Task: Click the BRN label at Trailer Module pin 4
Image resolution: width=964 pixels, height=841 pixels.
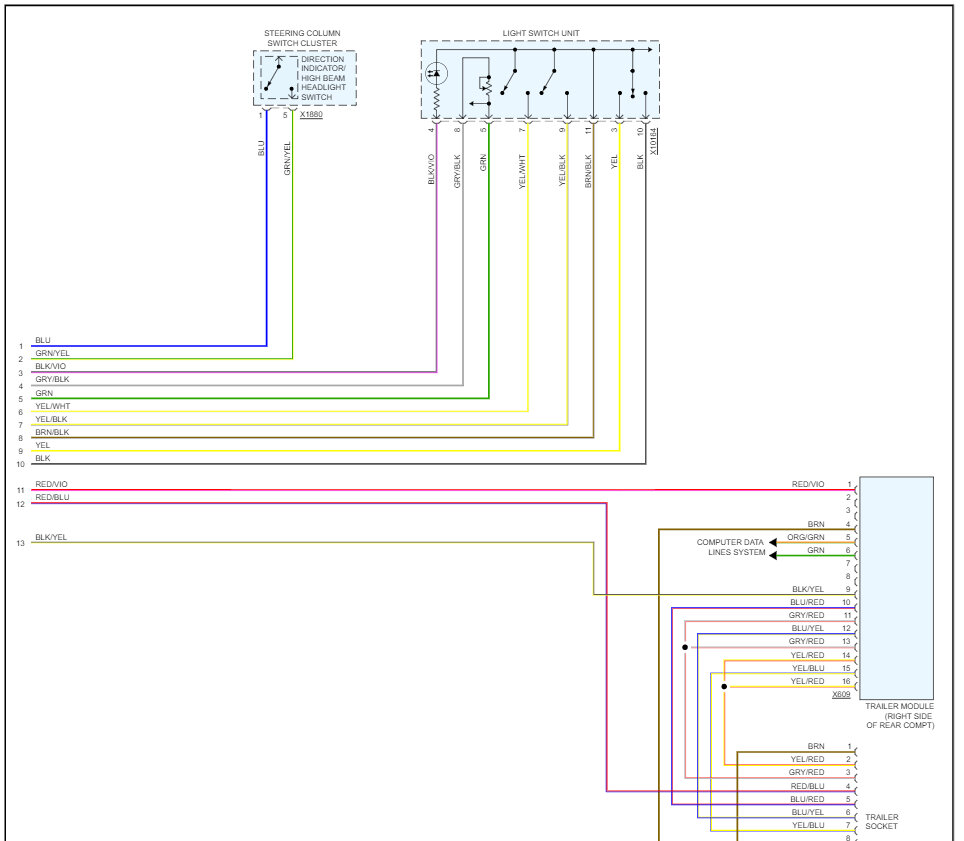Action: click(816, 524)
